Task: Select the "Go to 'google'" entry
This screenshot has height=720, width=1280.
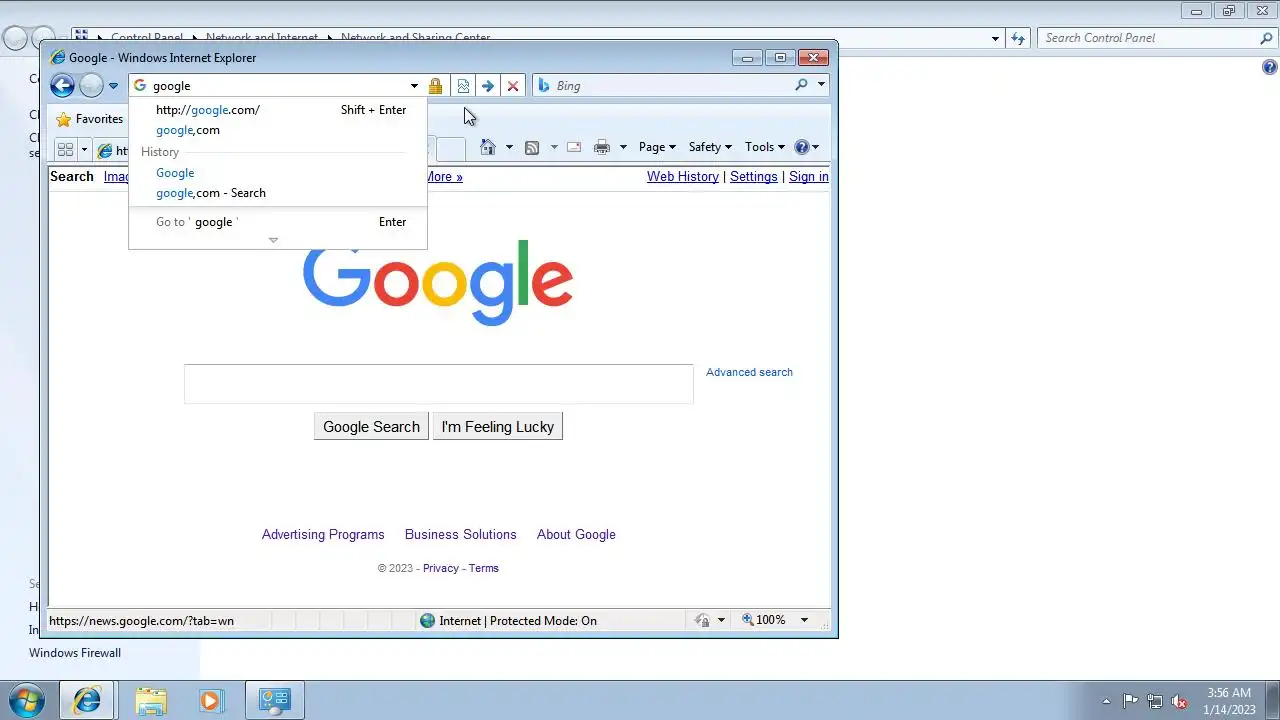Action: point(278,222)
